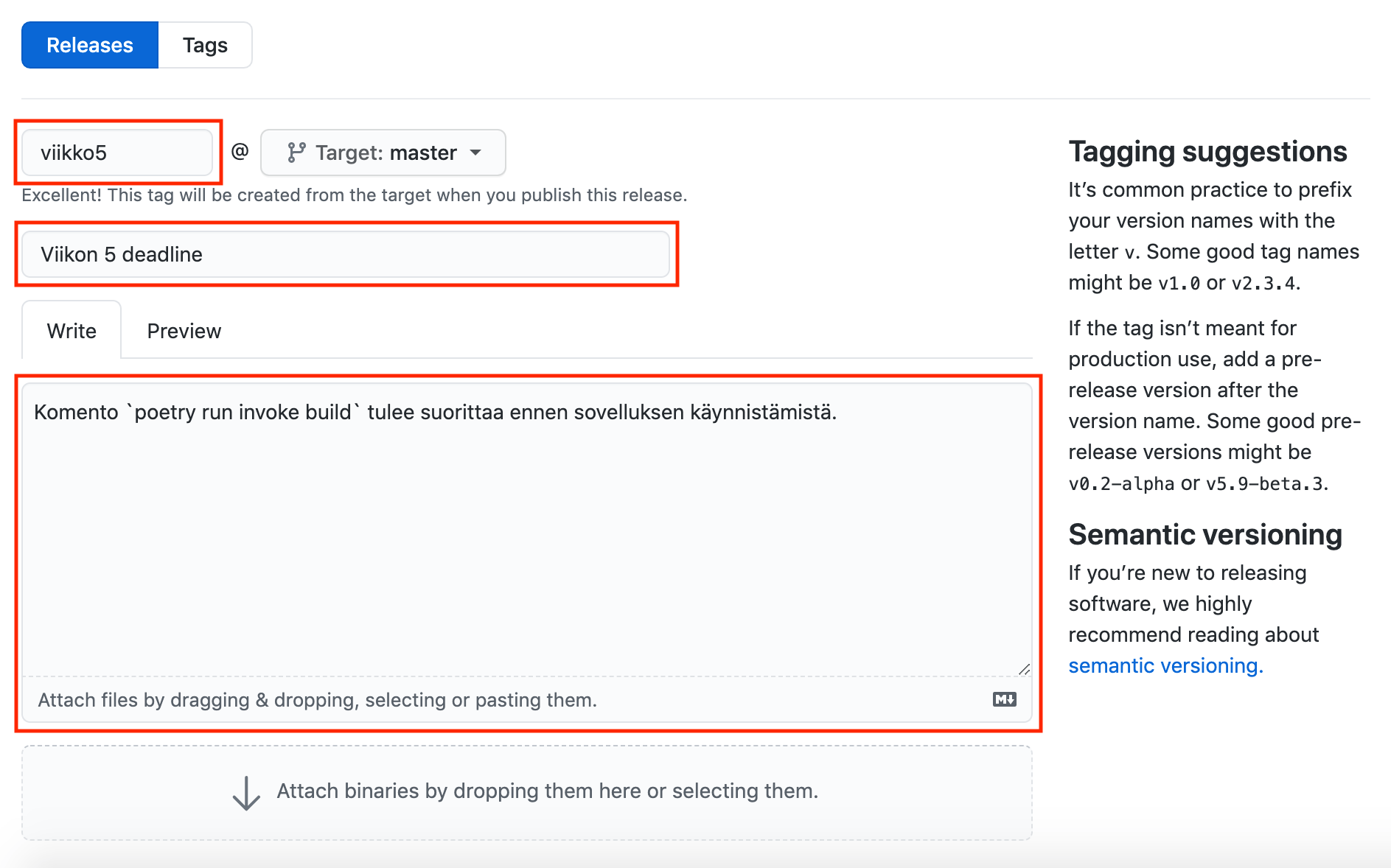This screenshot has height=868, width=1391.
Task: Click the Semantic versioning heading
Action: pos(1205,534)
